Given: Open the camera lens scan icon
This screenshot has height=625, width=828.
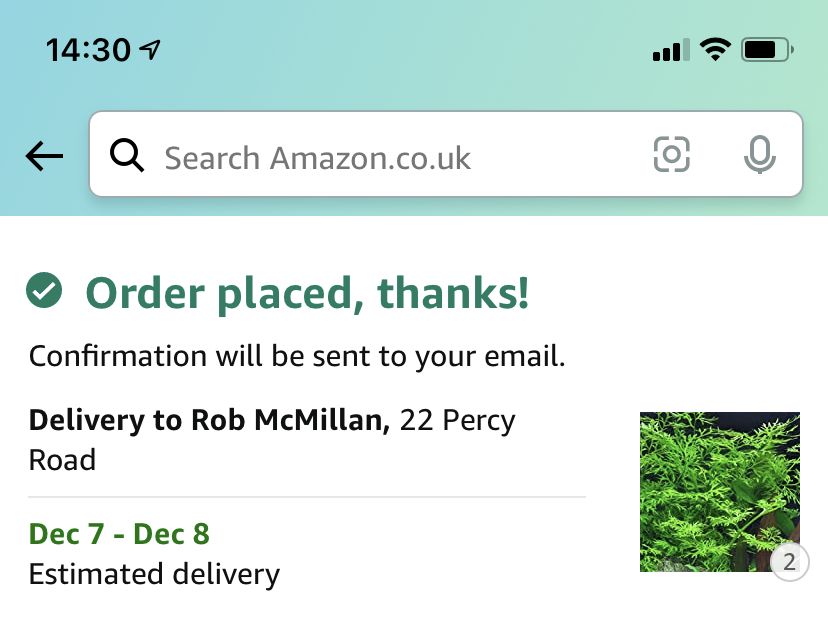Looking at the screenshot, I should (671, 154).
